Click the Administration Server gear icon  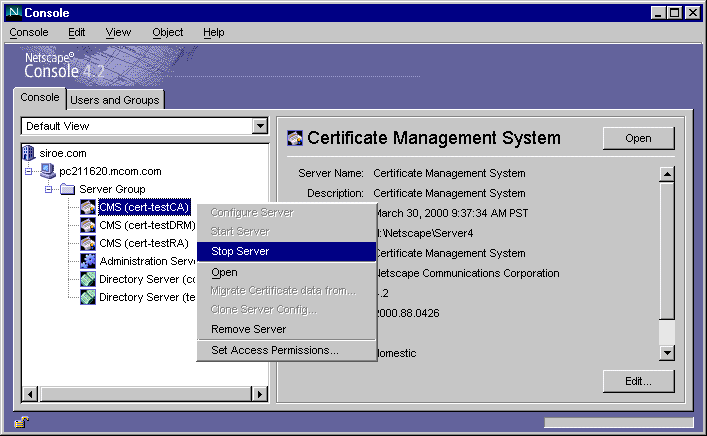click(x=88, y=261)
